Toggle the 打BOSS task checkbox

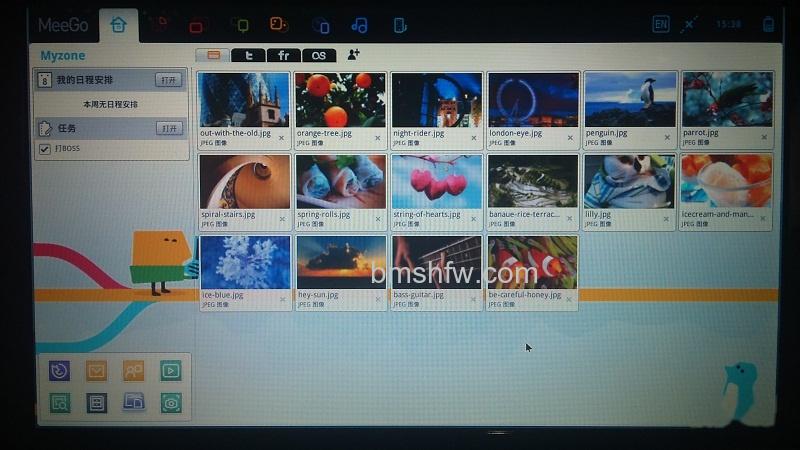point(44,149)
